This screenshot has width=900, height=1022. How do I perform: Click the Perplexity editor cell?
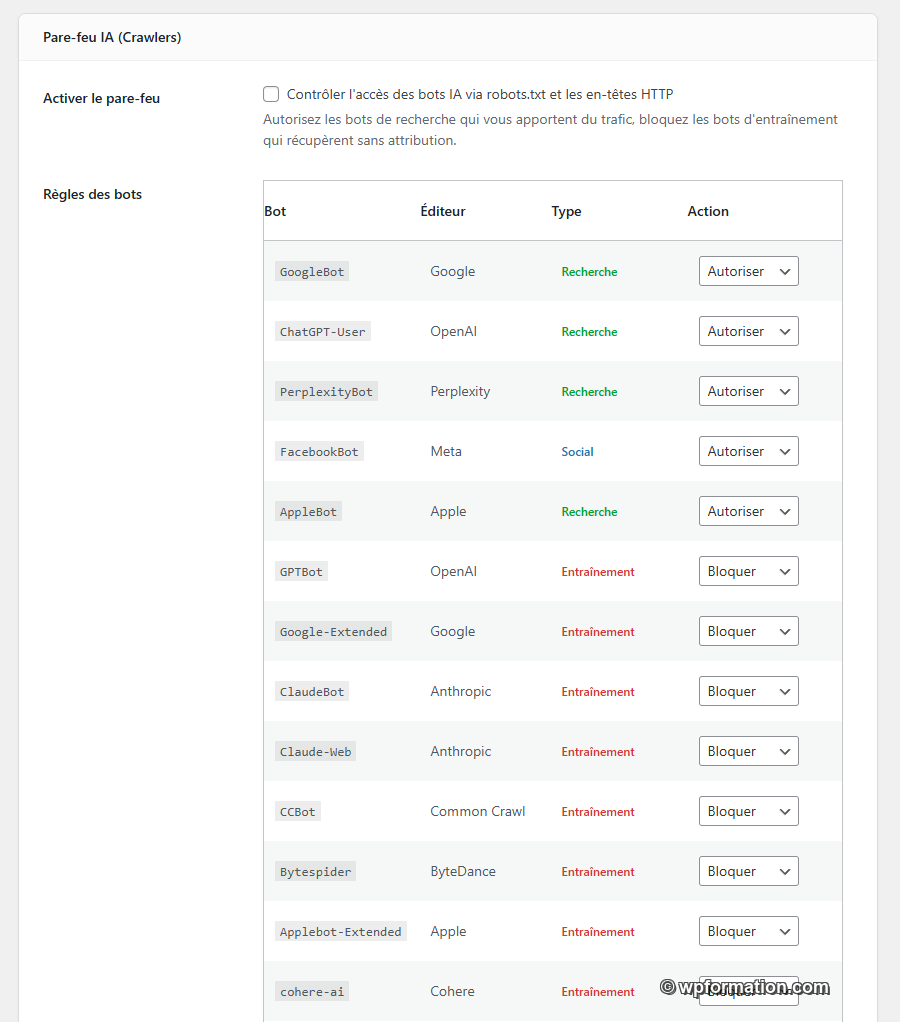pos(460,391)
